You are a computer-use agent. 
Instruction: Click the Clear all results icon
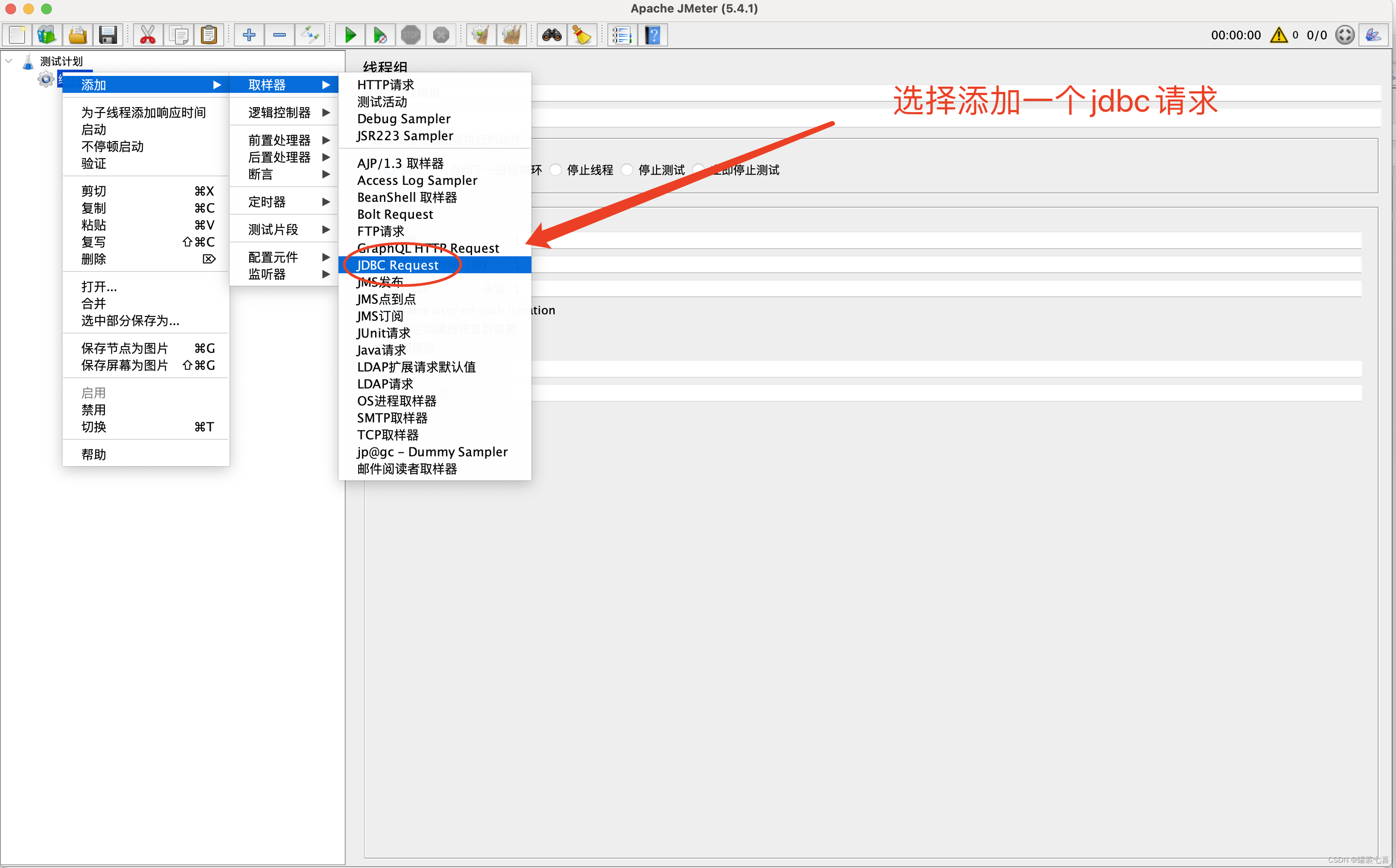(511, 35)
